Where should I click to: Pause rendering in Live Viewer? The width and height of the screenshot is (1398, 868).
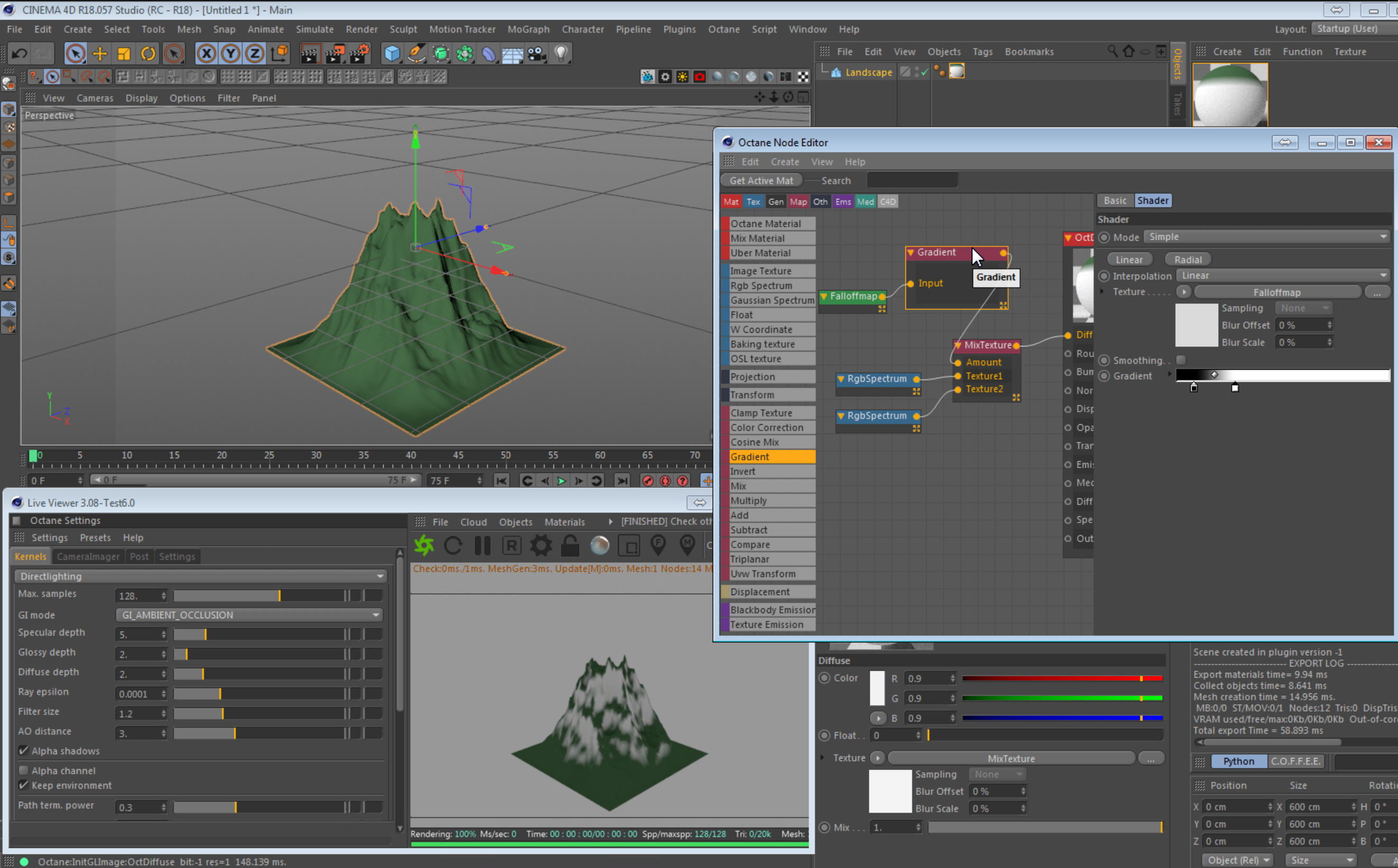[483, 545]
